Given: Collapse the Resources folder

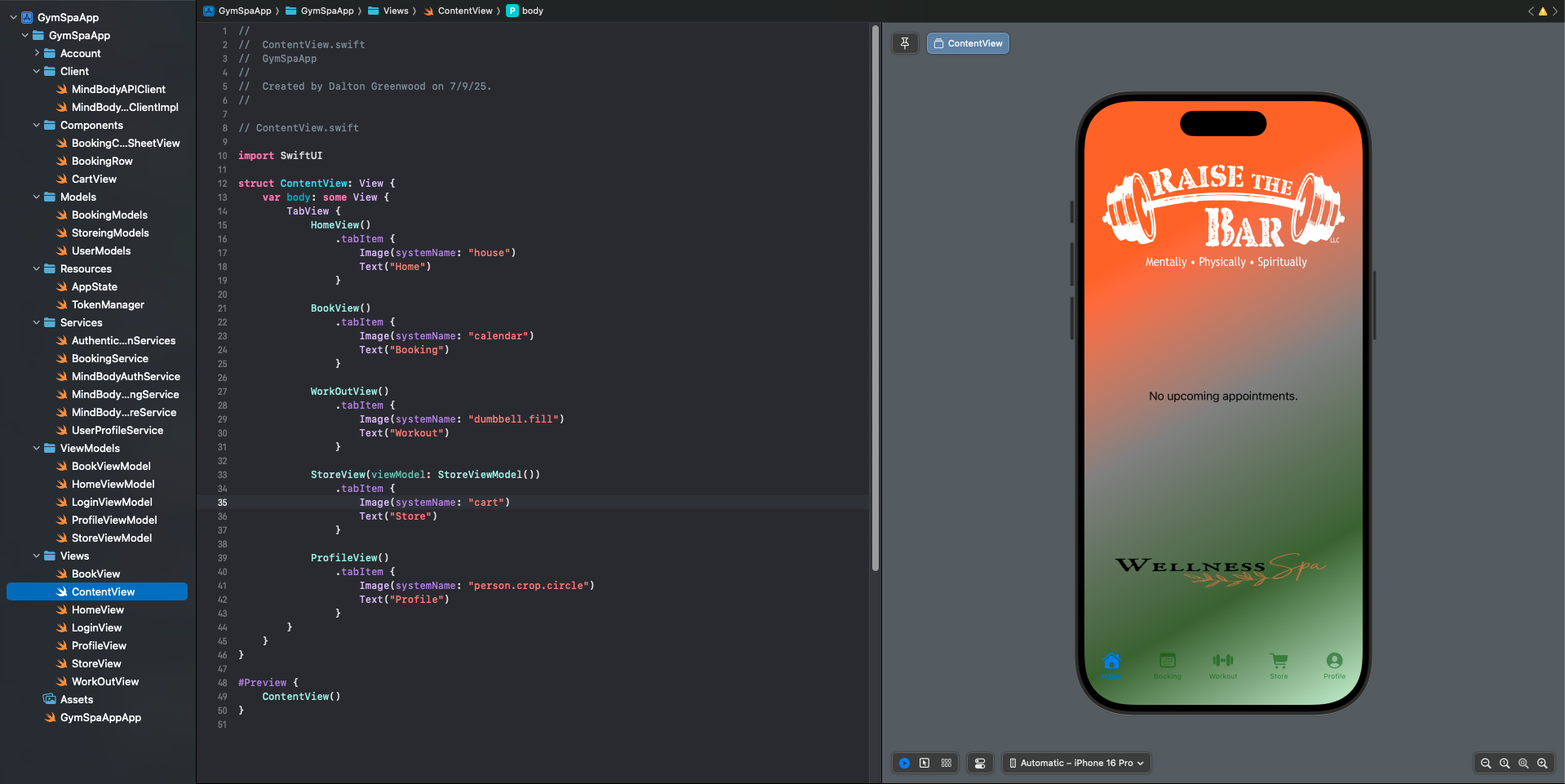Looking at the screenshot, I should [37, 268].
